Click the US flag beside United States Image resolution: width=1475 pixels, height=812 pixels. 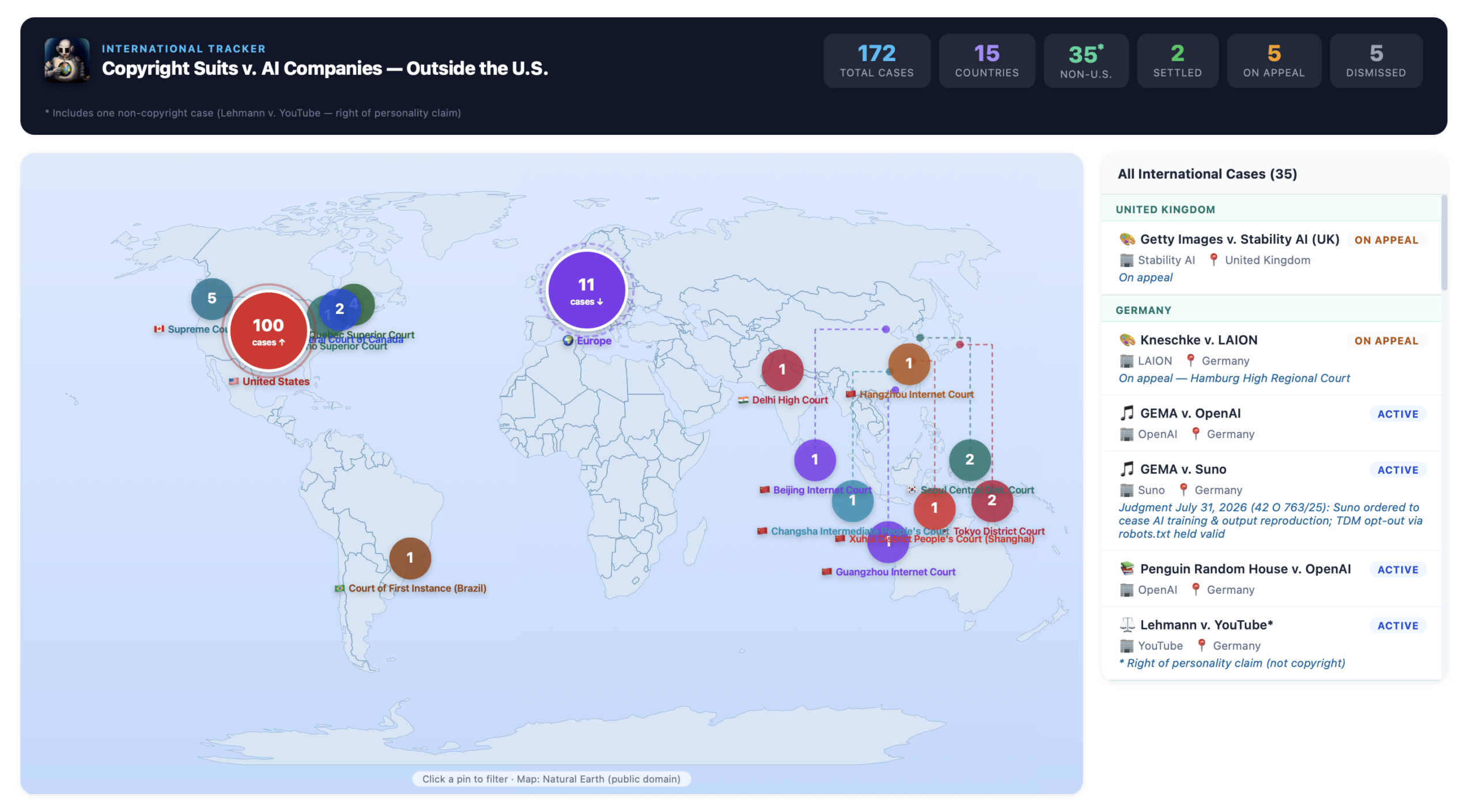click(x=233, y=381)
